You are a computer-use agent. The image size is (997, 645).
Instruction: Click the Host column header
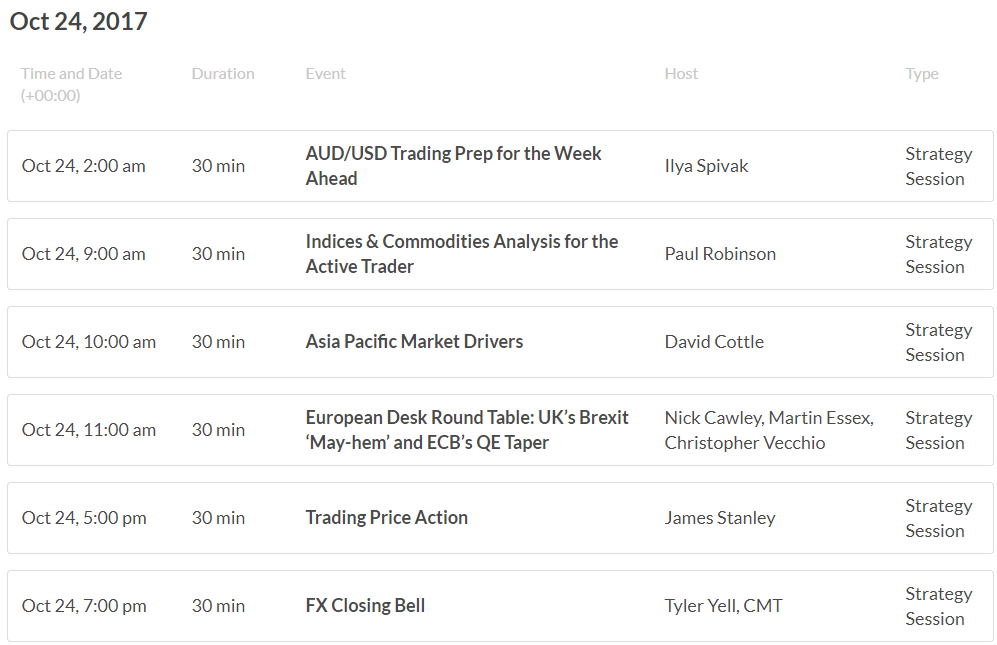(681, 74)
